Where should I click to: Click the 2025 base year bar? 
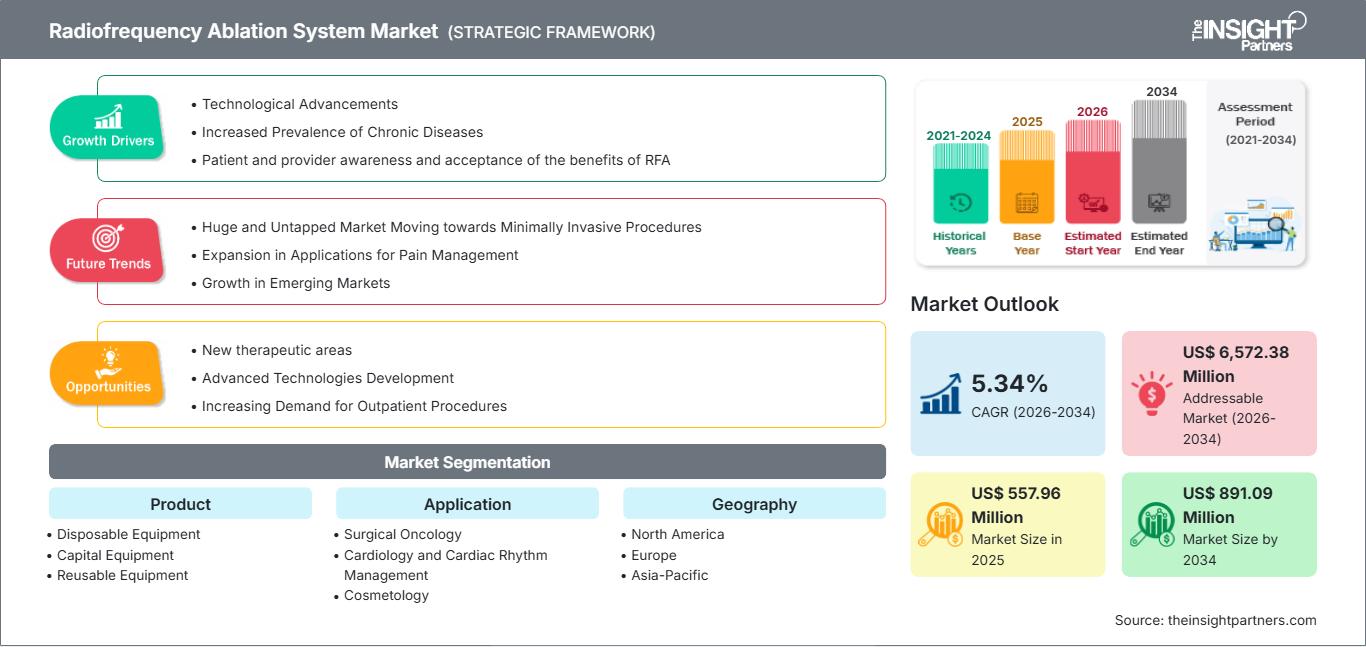pyautogui.click(x=1027, y=176)
